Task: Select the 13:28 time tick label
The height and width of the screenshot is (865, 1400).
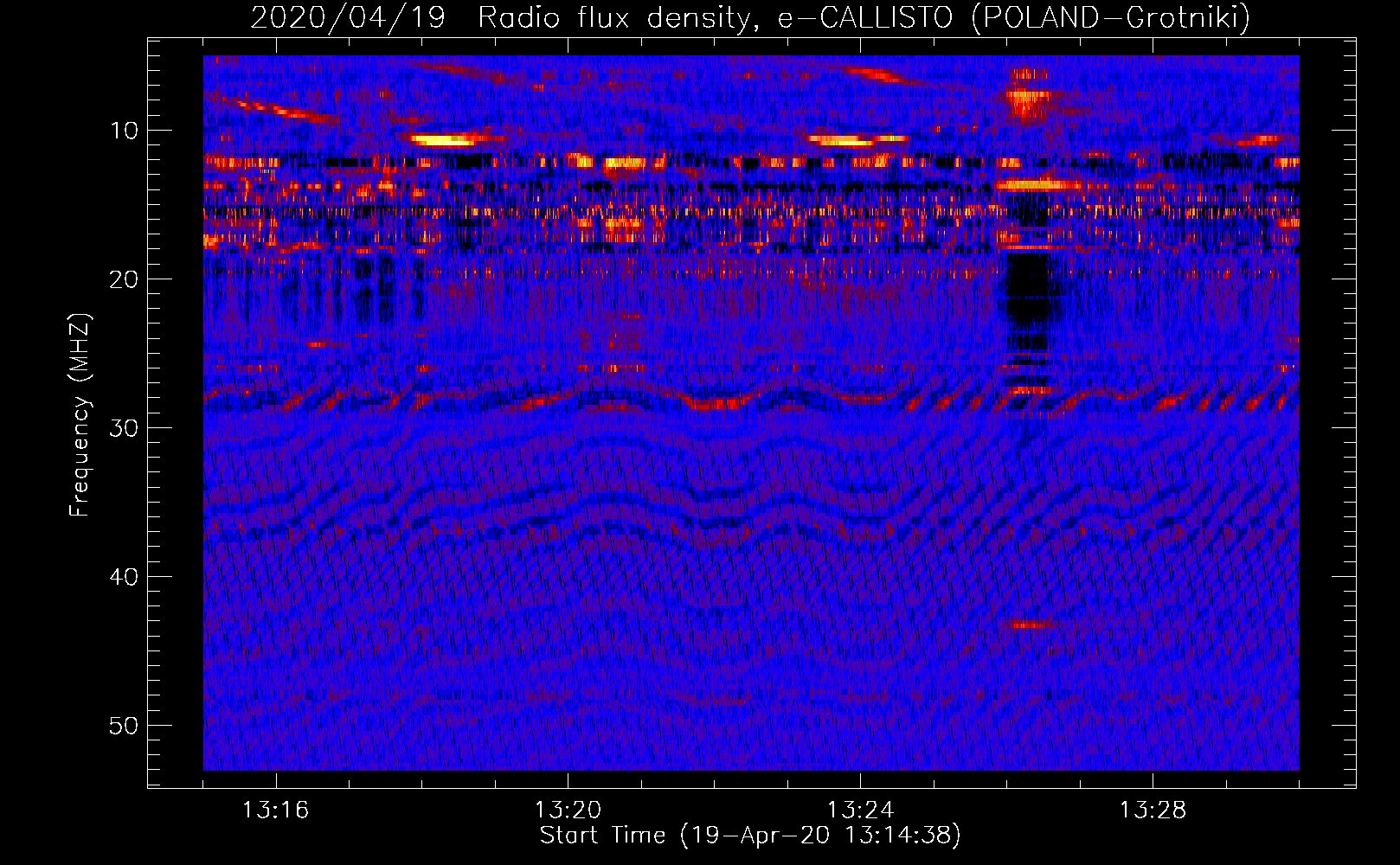Action: coord(1153,811)
